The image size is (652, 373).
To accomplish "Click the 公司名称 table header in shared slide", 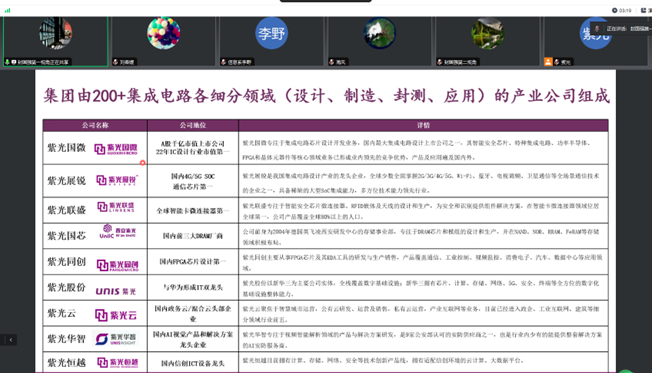I will [x=95, y=125].
